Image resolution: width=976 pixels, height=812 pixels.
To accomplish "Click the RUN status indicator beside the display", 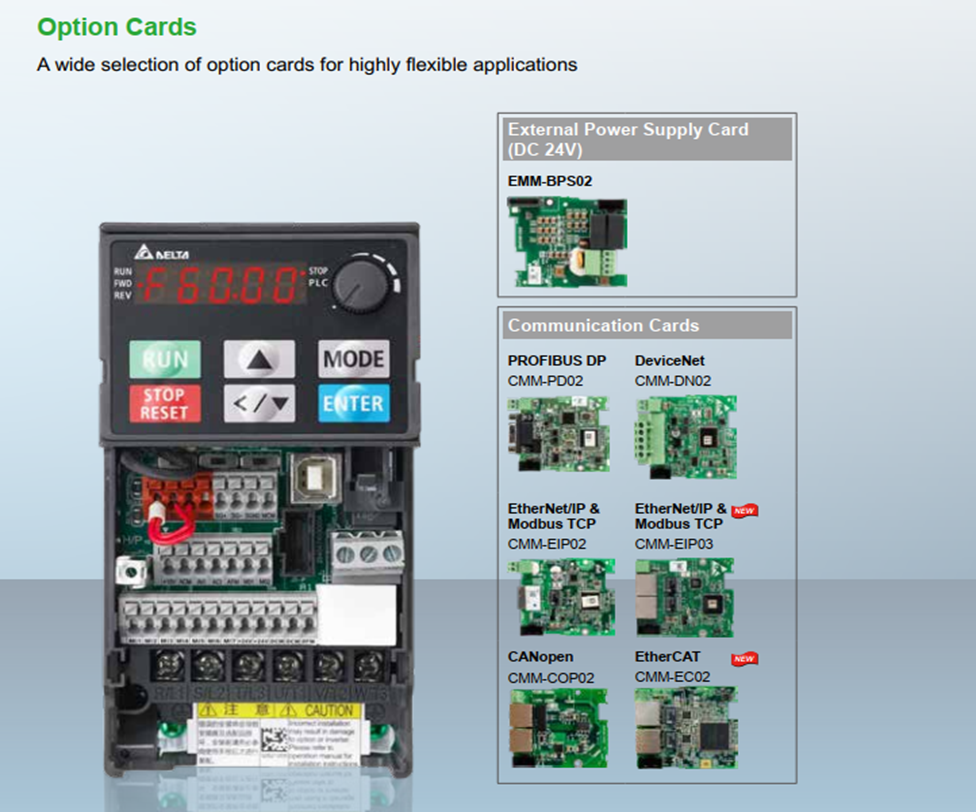I will tap(123, 271).
